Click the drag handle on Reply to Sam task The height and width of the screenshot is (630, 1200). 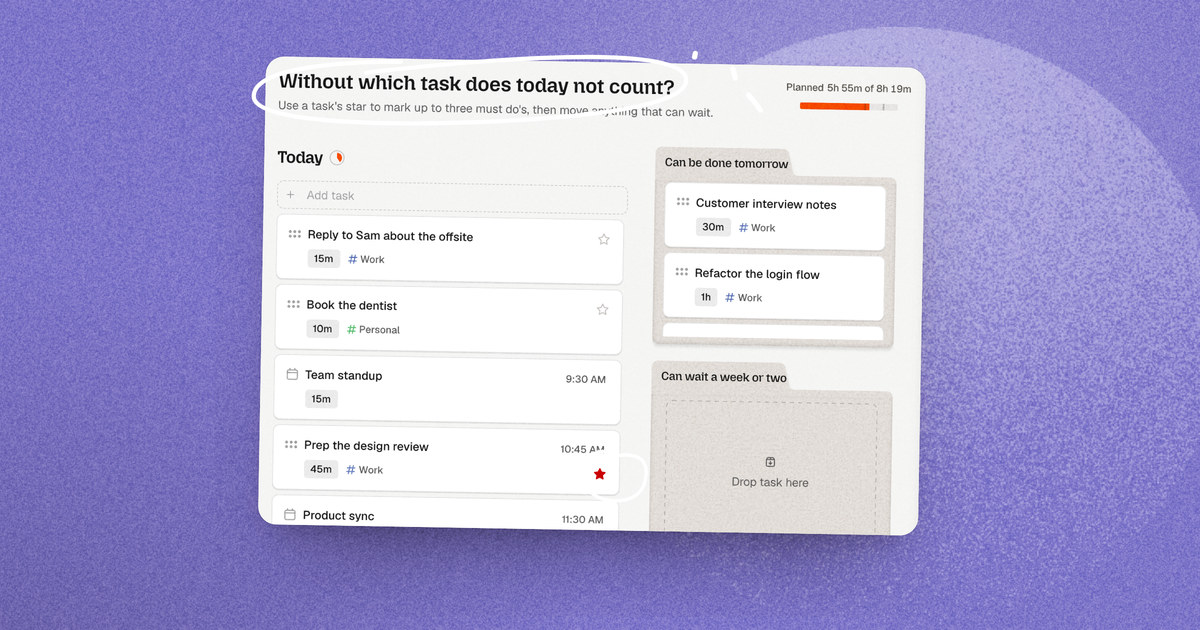294,234
